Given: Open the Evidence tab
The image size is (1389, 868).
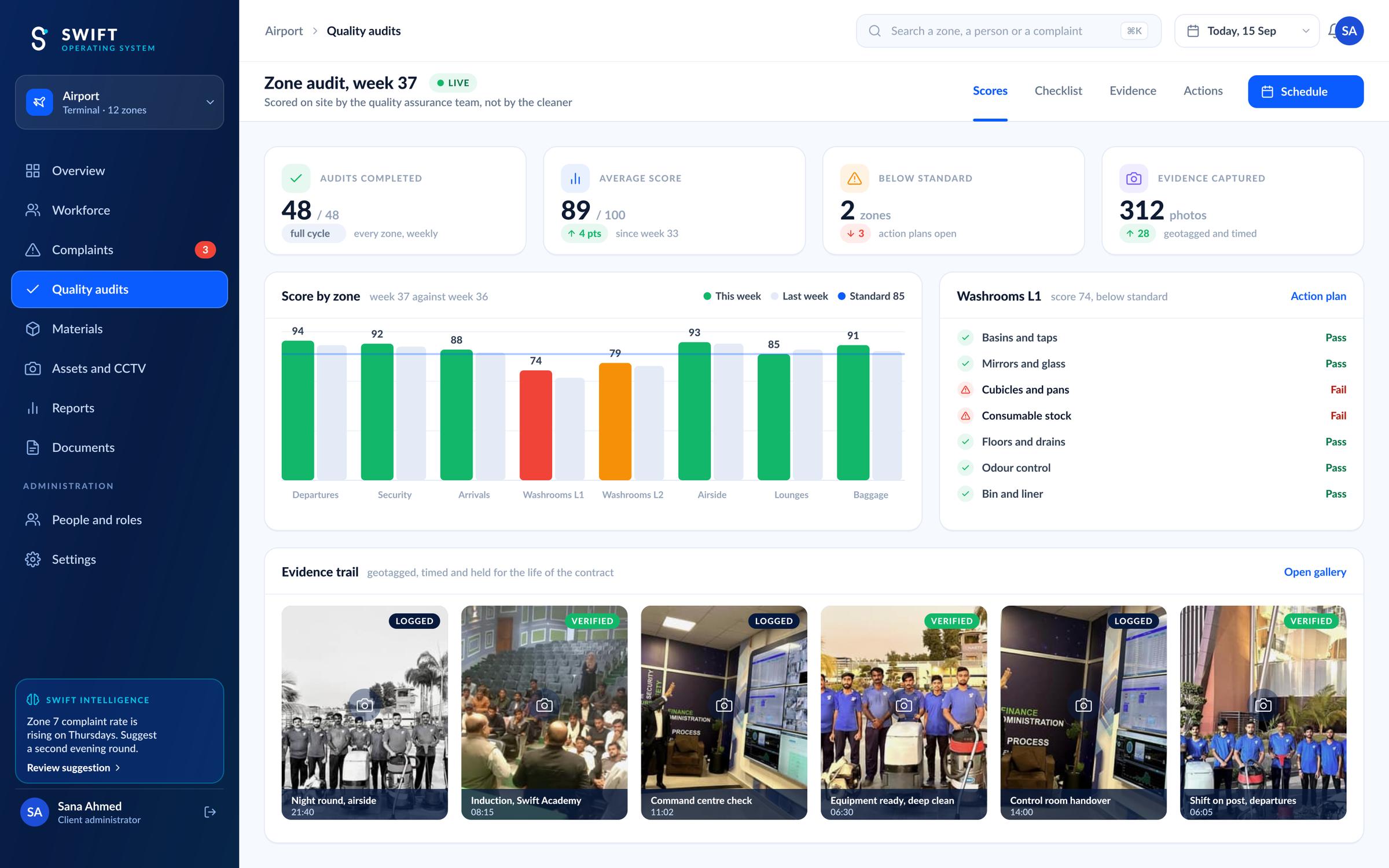Looking at the screenshot, I should [1133, 91].
